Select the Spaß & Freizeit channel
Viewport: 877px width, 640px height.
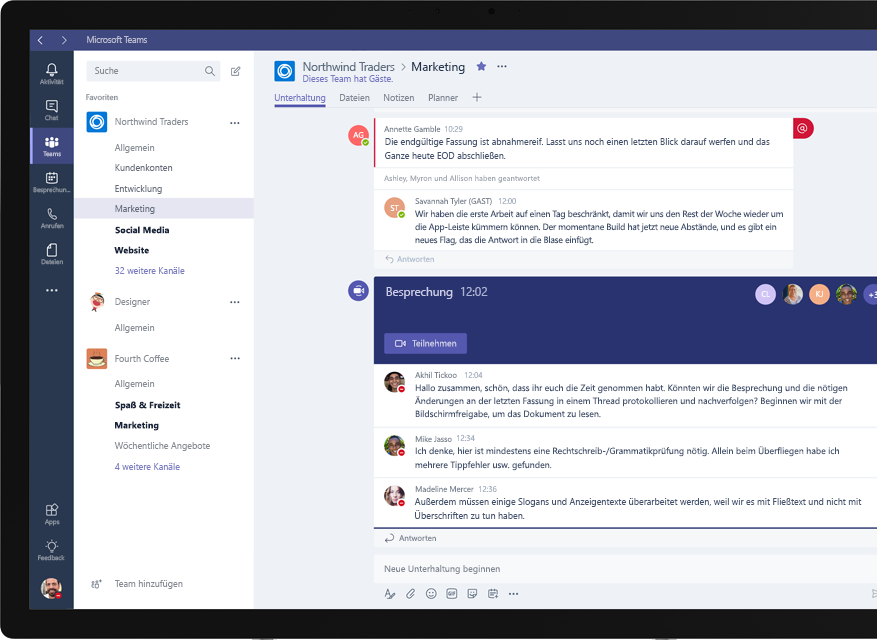click(x=148, y=405)
